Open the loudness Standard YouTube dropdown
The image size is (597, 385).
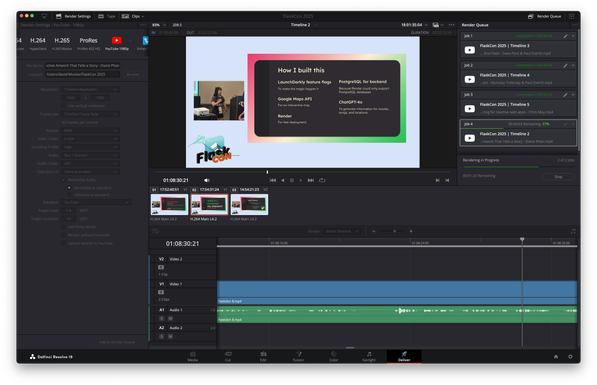coord(96,202)
